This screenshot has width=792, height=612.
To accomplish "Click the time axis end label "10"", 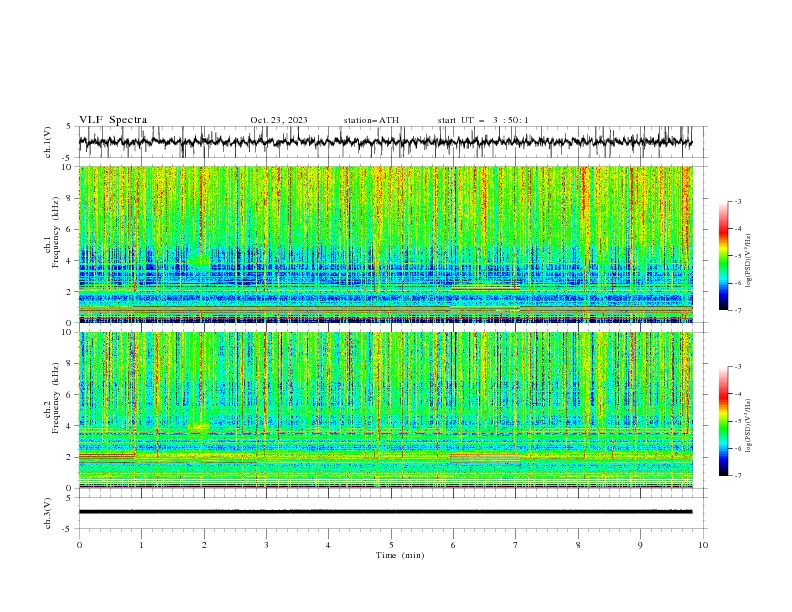I will coord(703,545).
